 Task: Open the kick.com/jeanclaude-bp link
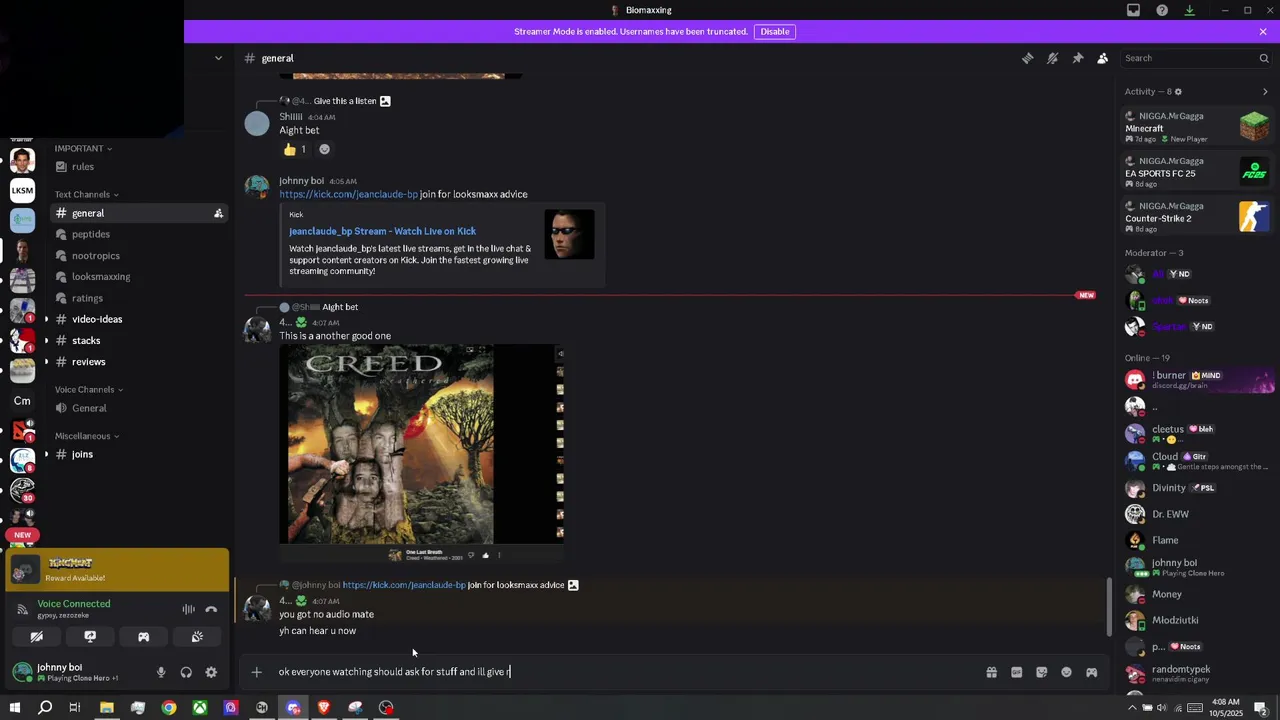[x=348, y=194]
